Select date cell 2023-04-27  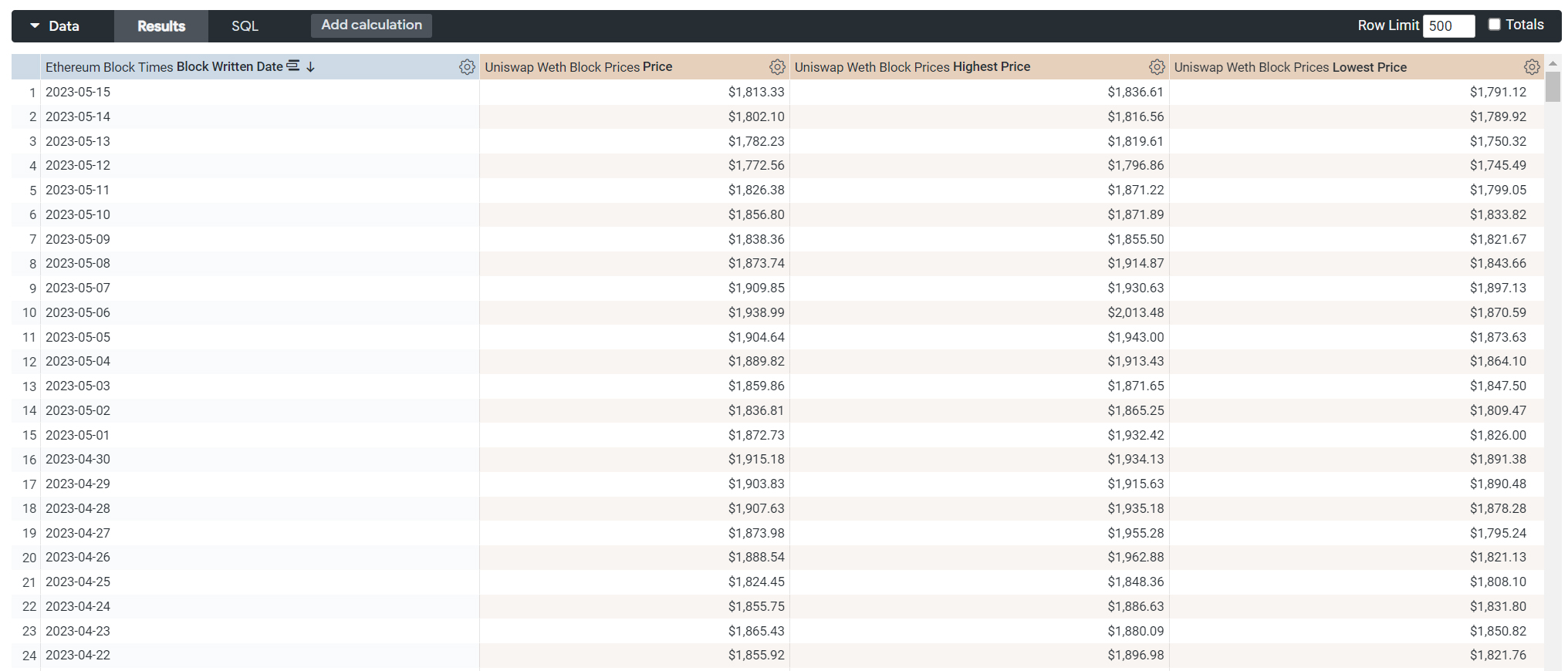pos(78,533)
